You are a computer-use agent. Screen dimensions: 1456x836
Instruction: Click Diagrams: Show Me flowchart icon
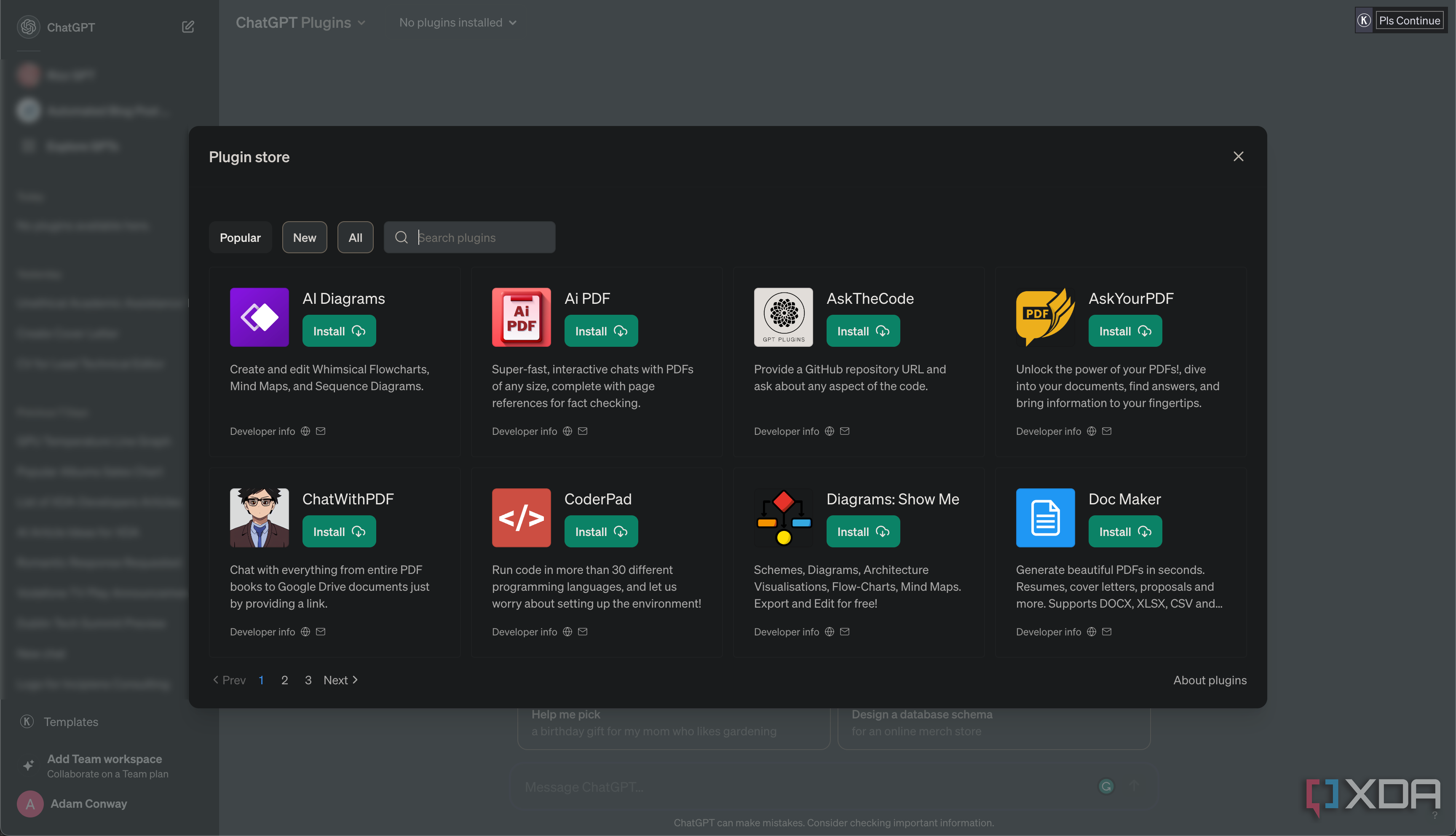pyautogui.click(x=783, y=517)
